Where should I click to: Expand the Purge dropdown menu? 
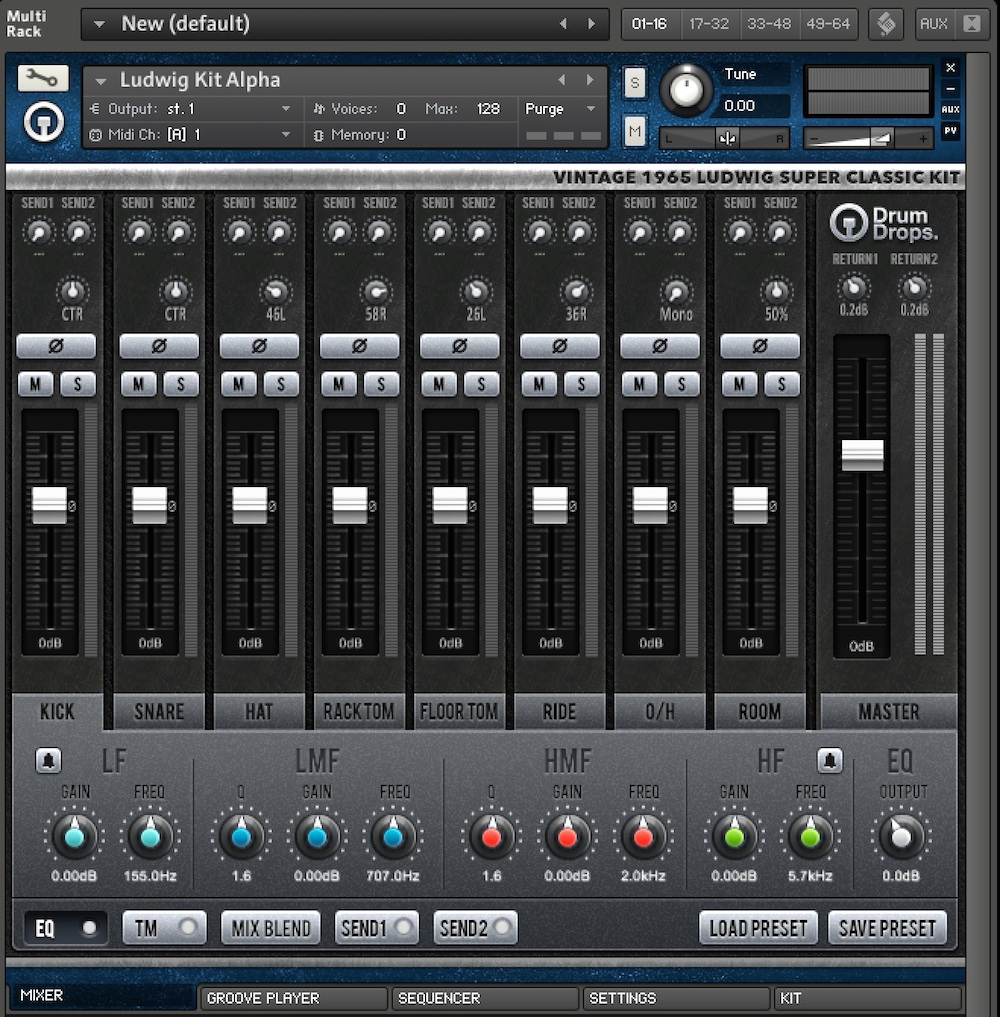tap(560, 109)
